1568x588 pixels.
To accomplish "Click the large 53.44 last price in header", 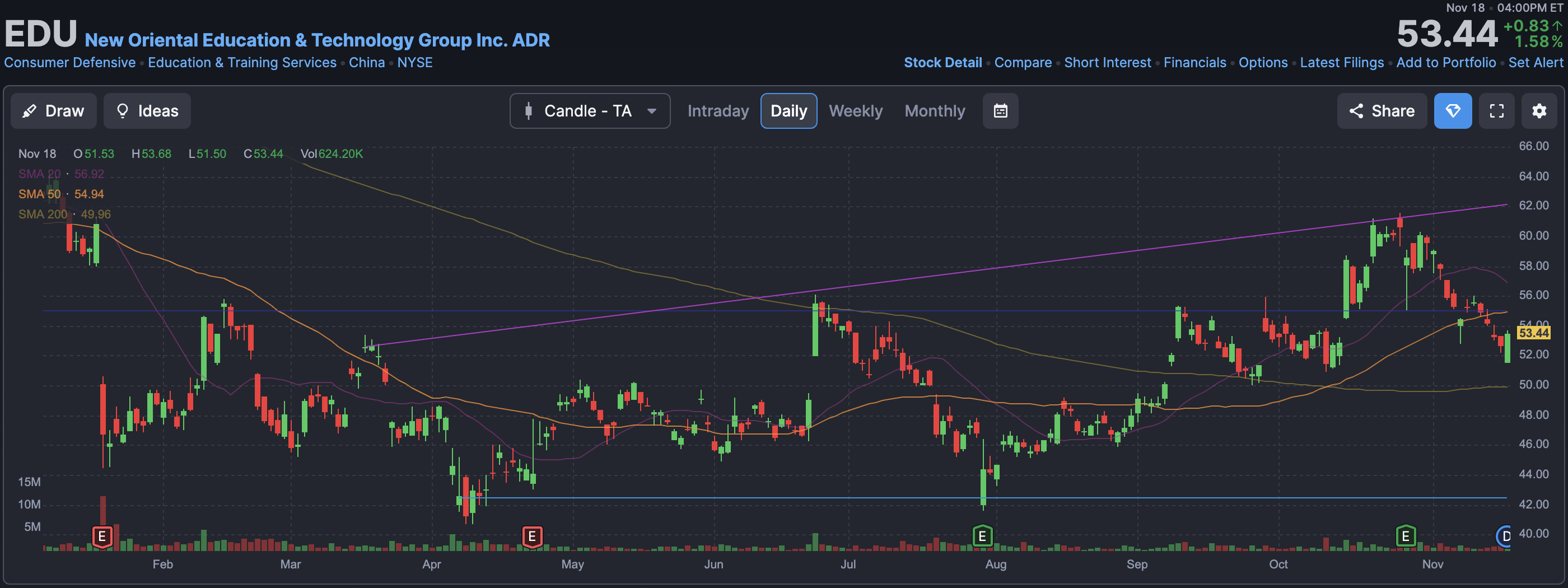I will 1446,34.
